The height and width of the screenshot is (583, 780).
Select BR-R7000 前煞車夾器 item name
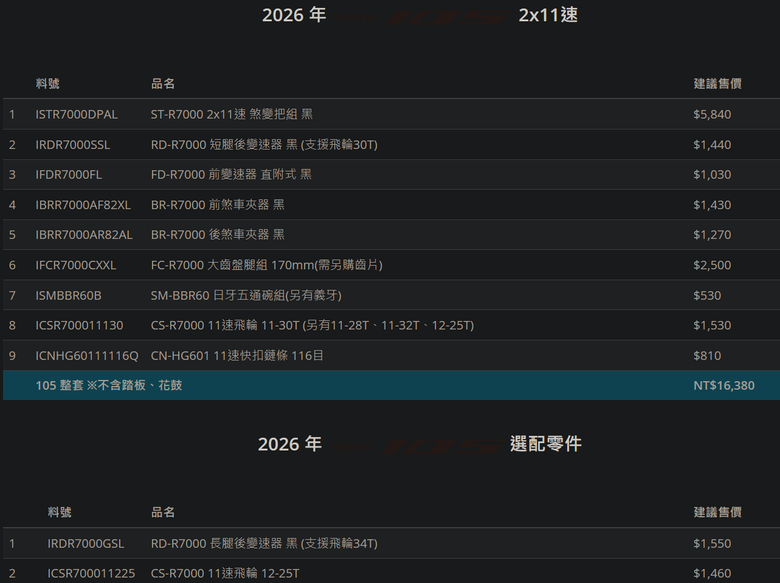click(218, 205)
